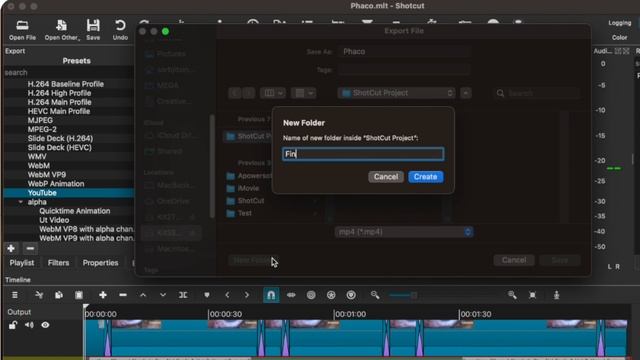Click the timeline Create Marker icon
This screenshot has height=360, width=640.
click(207, 295)
